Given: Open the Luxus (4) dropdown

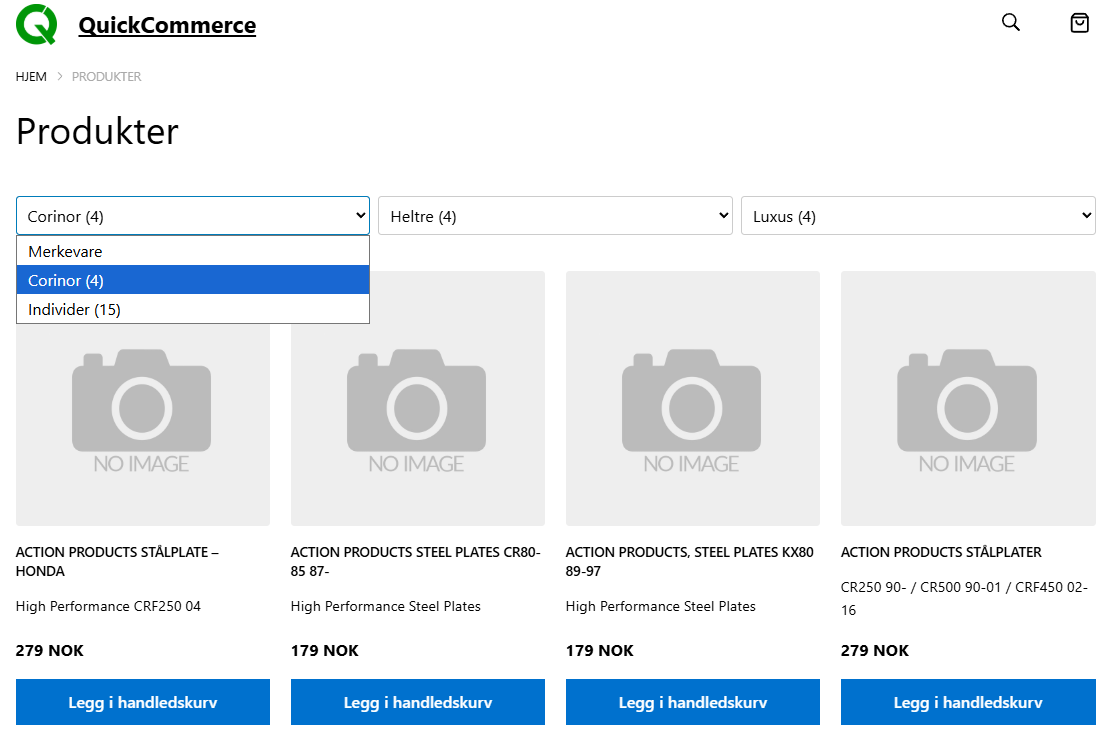Looking at the screenshot, I should (x=918, y=216).
